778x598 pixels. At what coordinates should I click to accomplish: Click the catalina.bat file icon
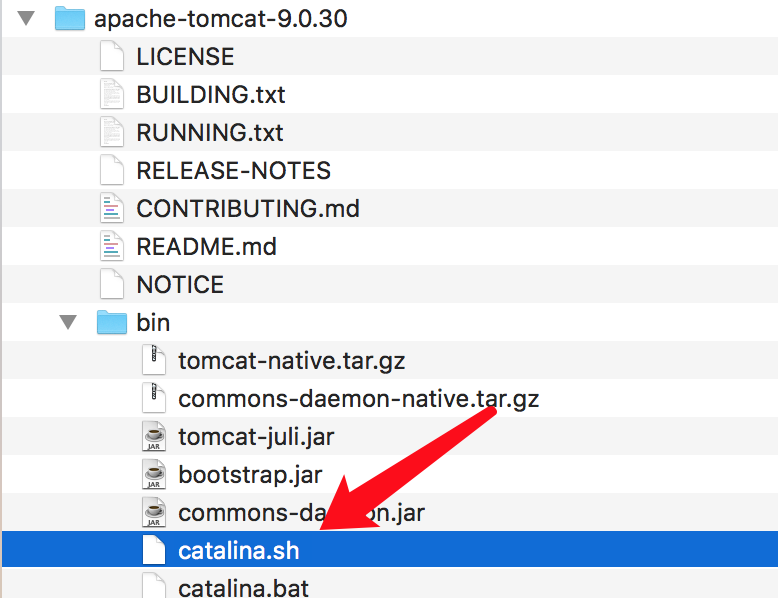pos(154,586)
